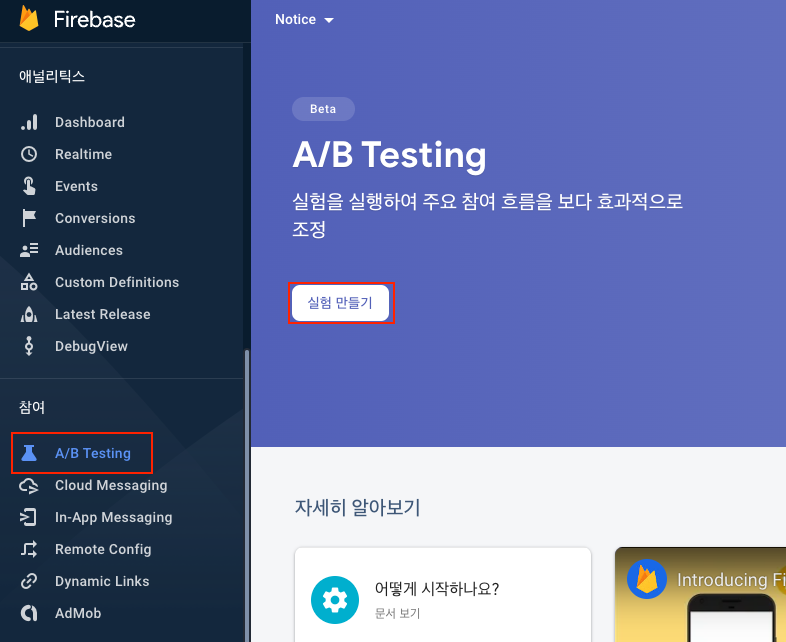The image size is (786, 642).
Task: Select Dynamic Links
Action: [x=102, y=581]
